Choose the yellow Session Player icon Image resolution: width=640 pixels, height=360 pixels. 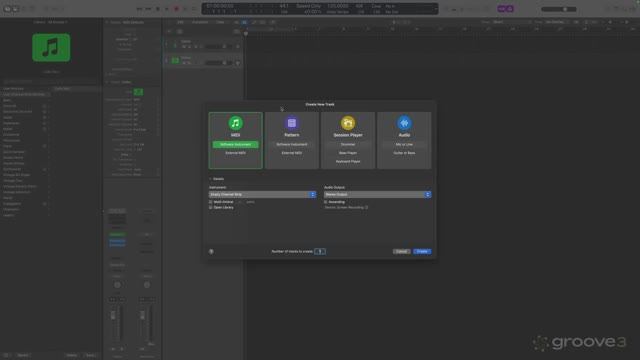pos(348,123)
